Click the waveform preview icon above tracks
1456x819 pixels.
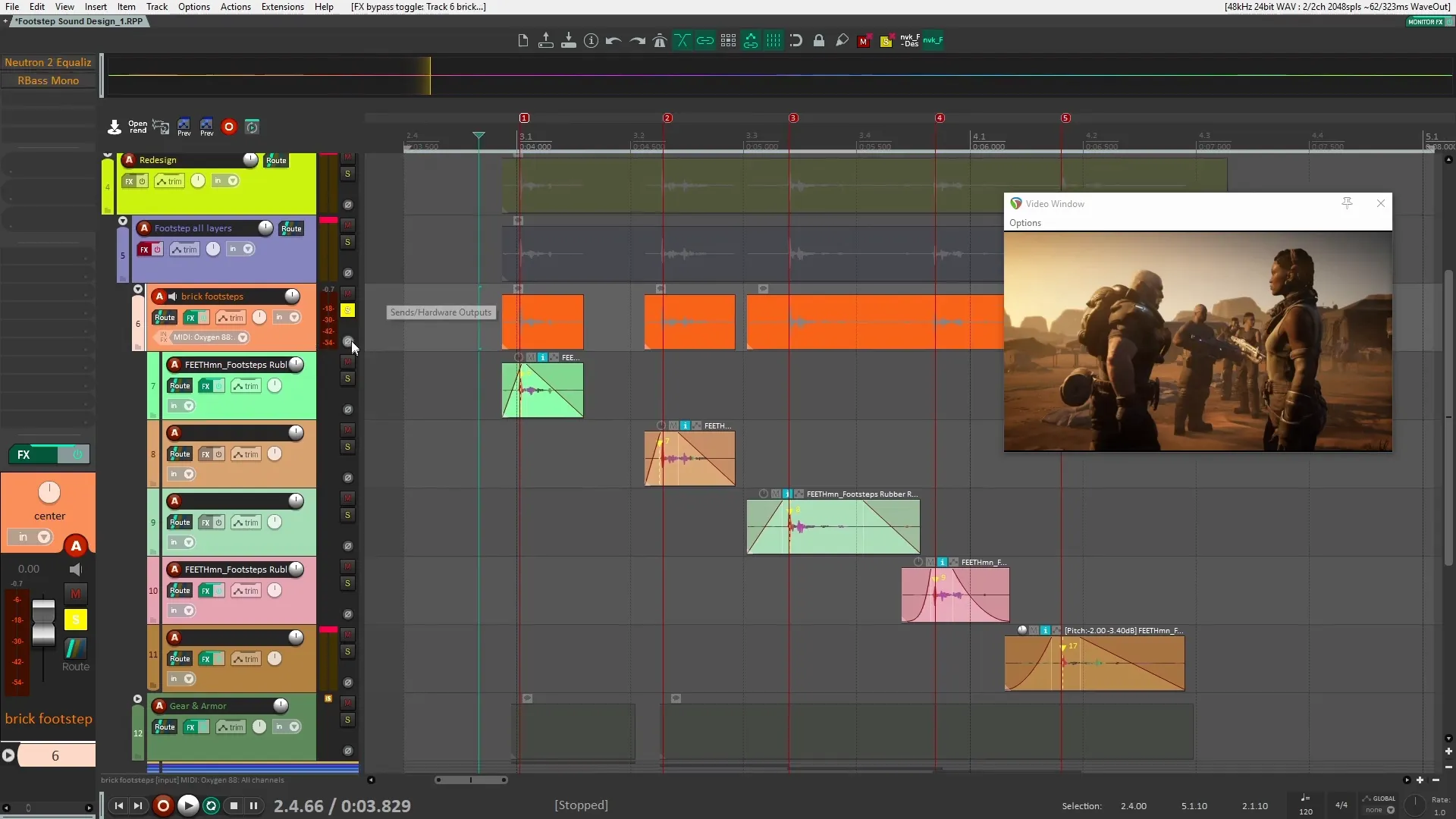pyautogui.click(x=161, y=127)
